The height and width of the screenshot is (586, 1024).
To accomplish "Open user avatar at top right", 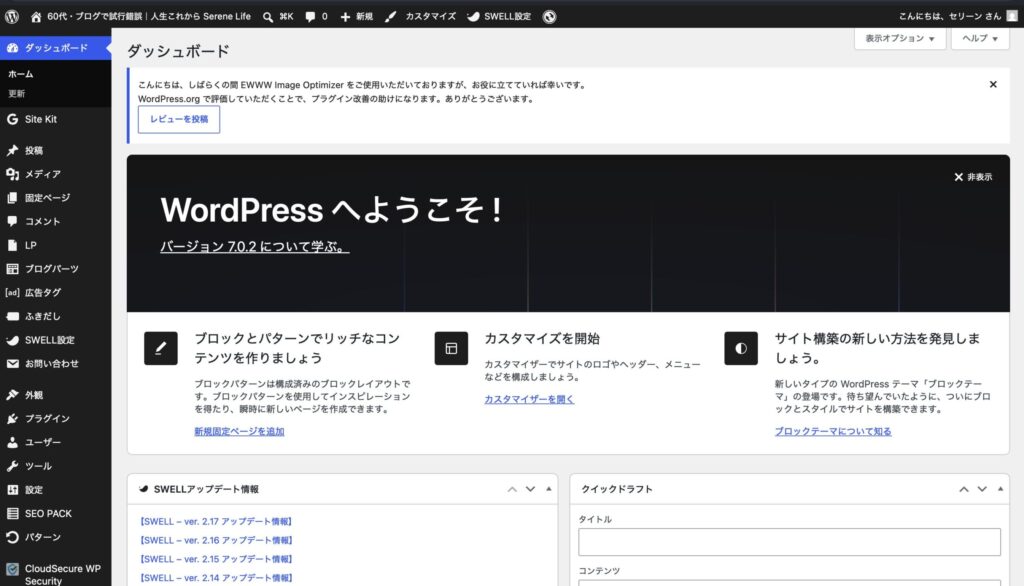I will [x=1012, y=17].
